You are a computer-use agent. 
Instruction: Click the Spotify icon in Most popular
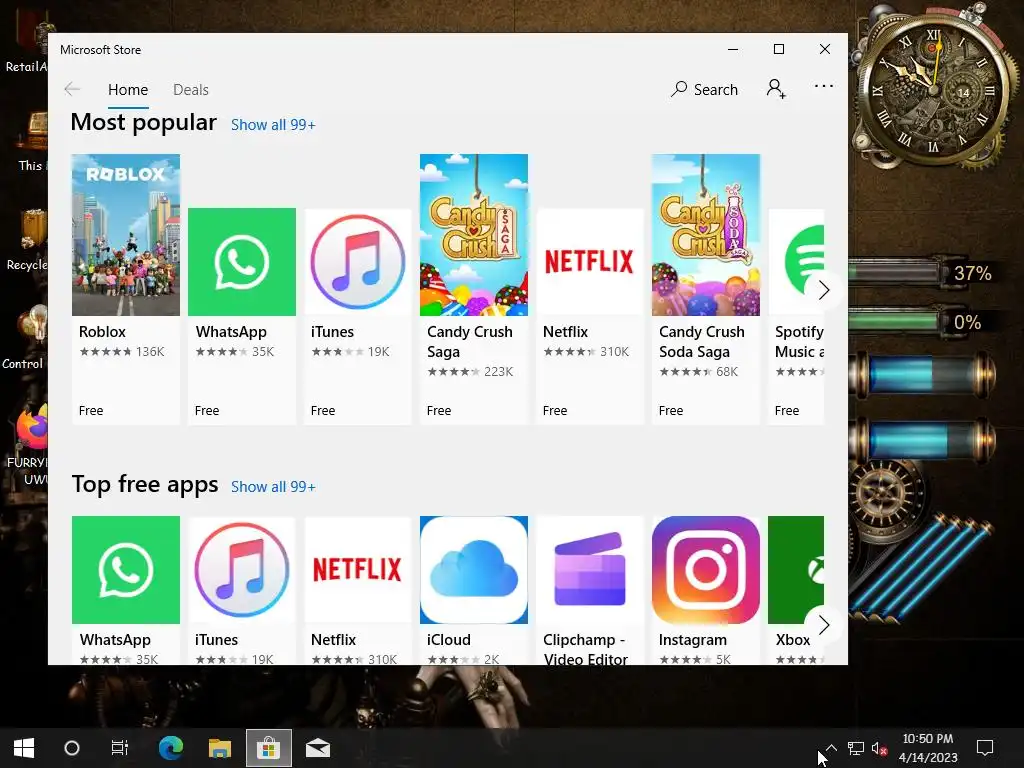[796, 262]
